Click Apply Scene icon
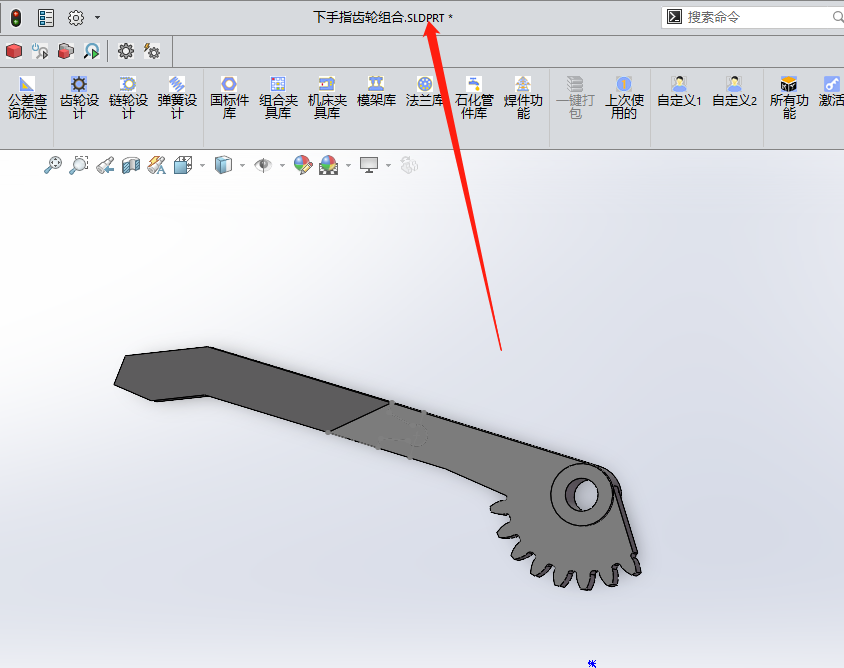The width and height of the screenshot is (844, 668). (x=328, y=165)
